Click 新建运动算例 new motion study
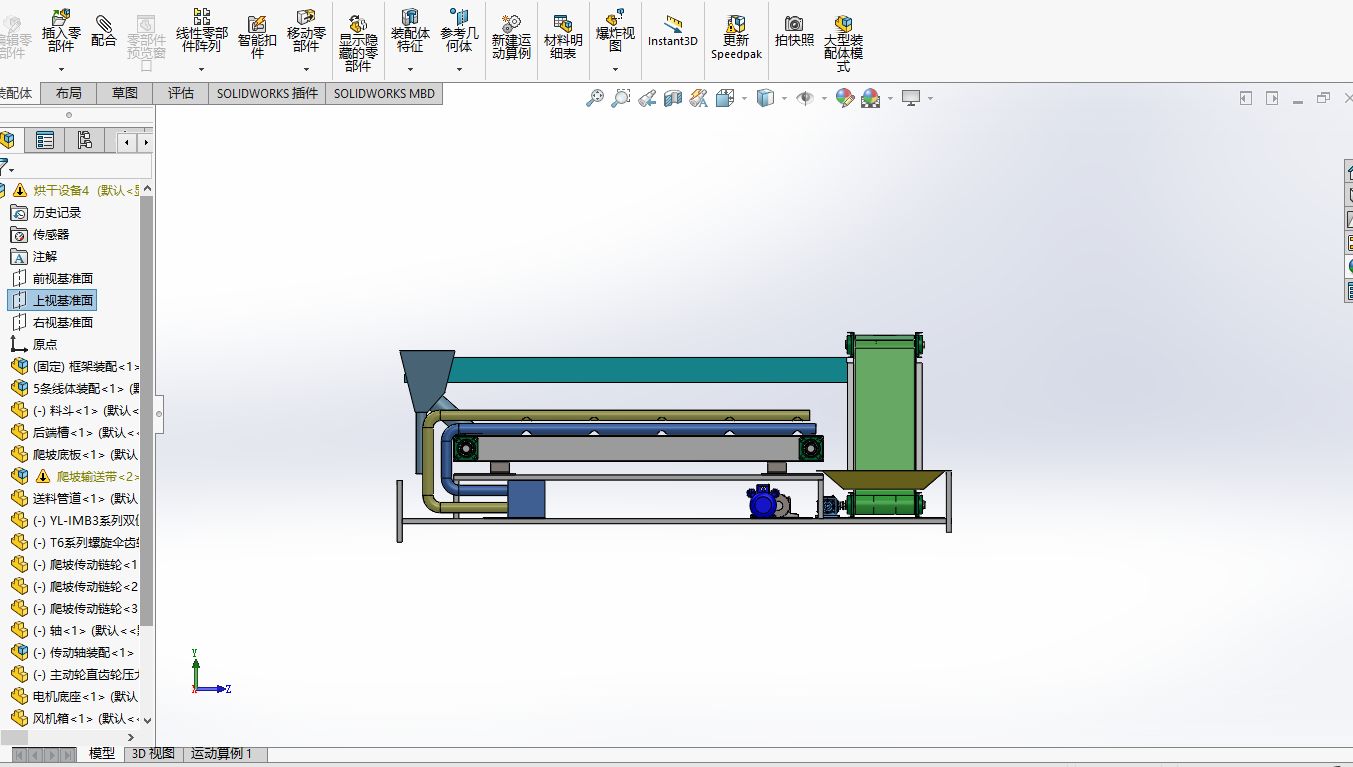1353x767 pixels. tap(511, 37)
